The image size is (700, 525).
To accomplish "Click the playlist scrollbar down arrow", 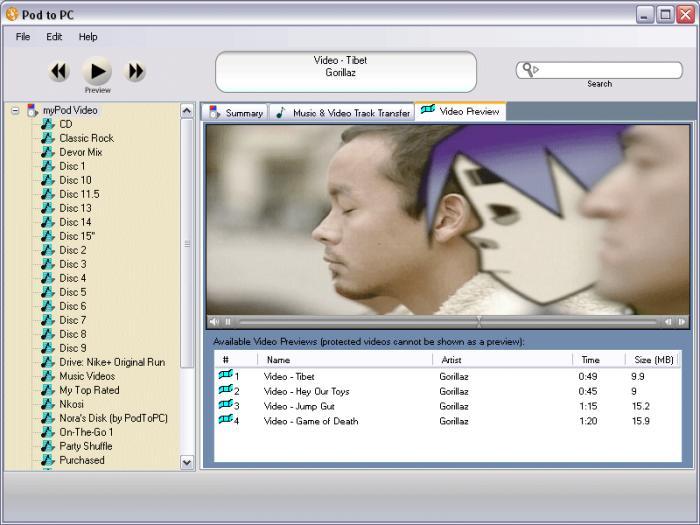I will coord(187,462).
